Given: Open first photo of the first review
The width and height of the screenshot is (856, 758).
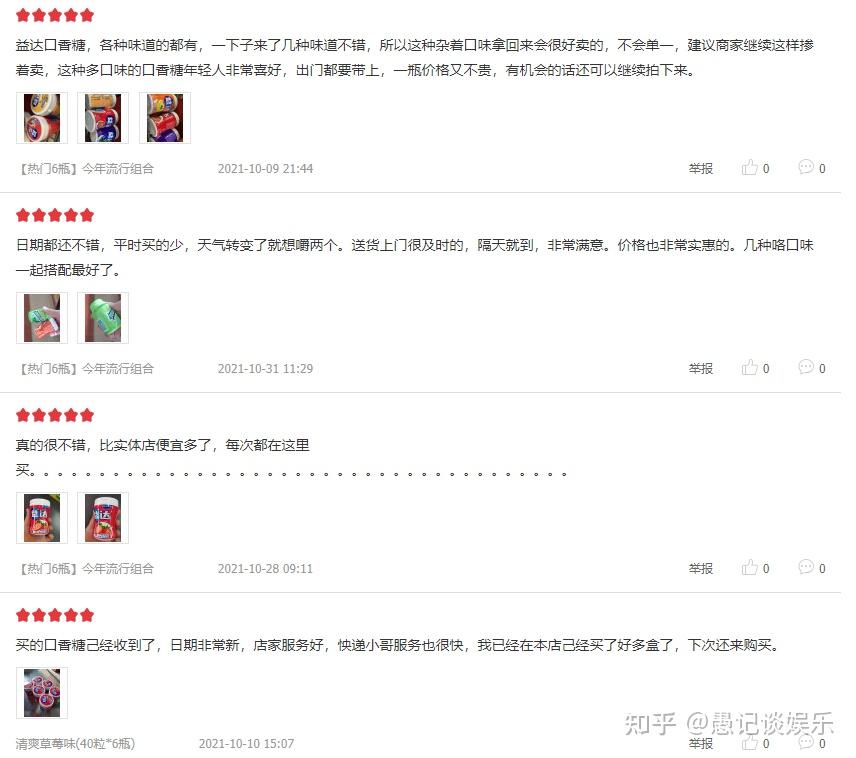Looking at the screenshot, I should click(x=42, y=118).
